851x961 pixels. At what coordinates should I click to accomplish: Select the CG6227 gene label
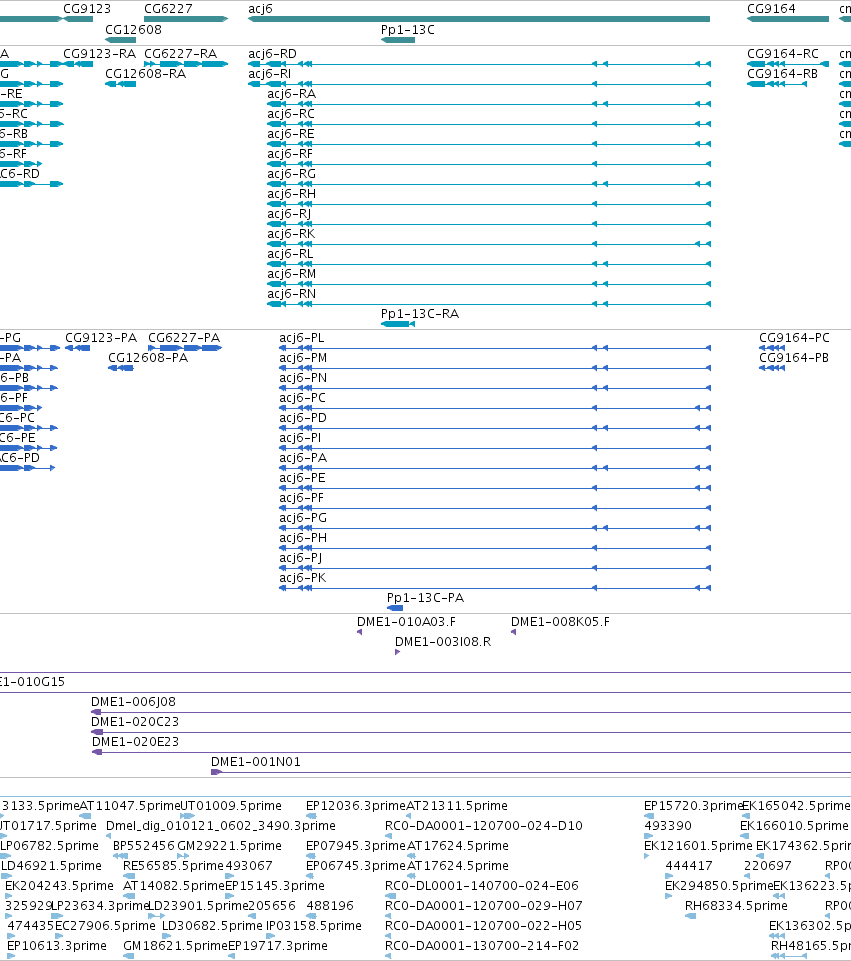[x=168, y=9]
